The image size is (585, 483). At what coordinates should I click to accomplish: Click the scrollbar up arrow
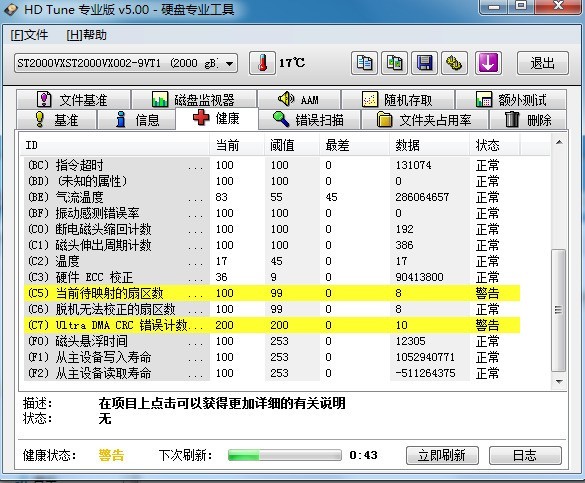[559, 142]
